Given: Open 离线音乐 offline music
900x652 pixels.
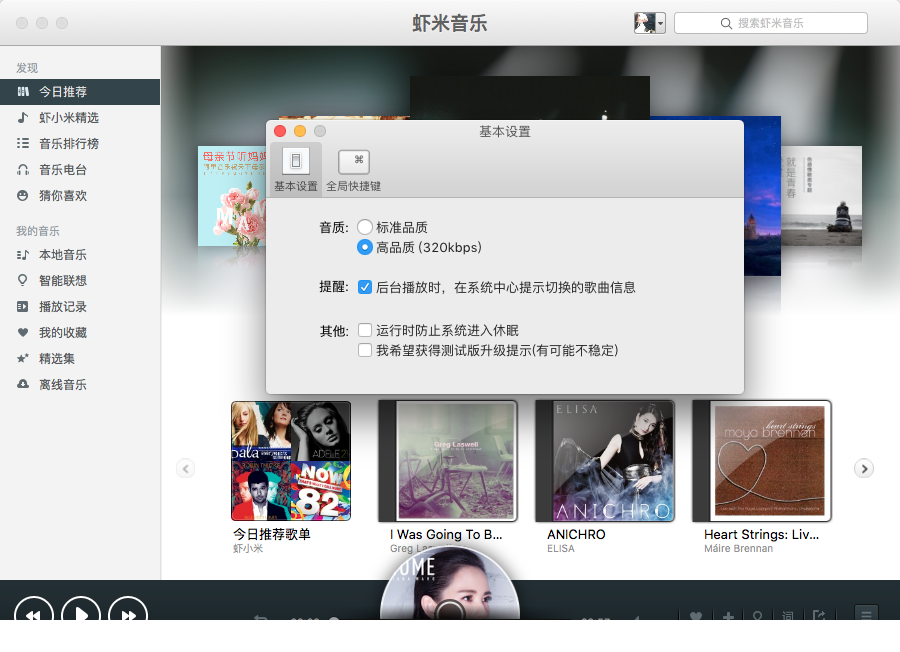Looking at the screenshot, I should tap(80, 385).
